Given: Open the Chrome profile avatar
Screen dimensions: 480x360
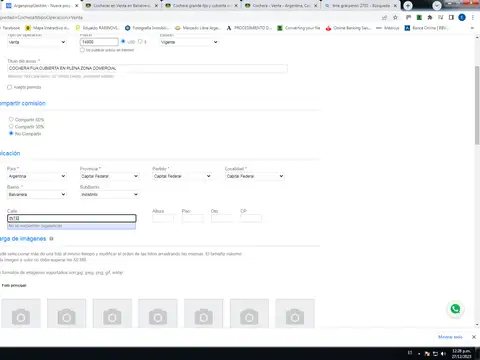Looking at the screenshot, I should pos(462,17).
